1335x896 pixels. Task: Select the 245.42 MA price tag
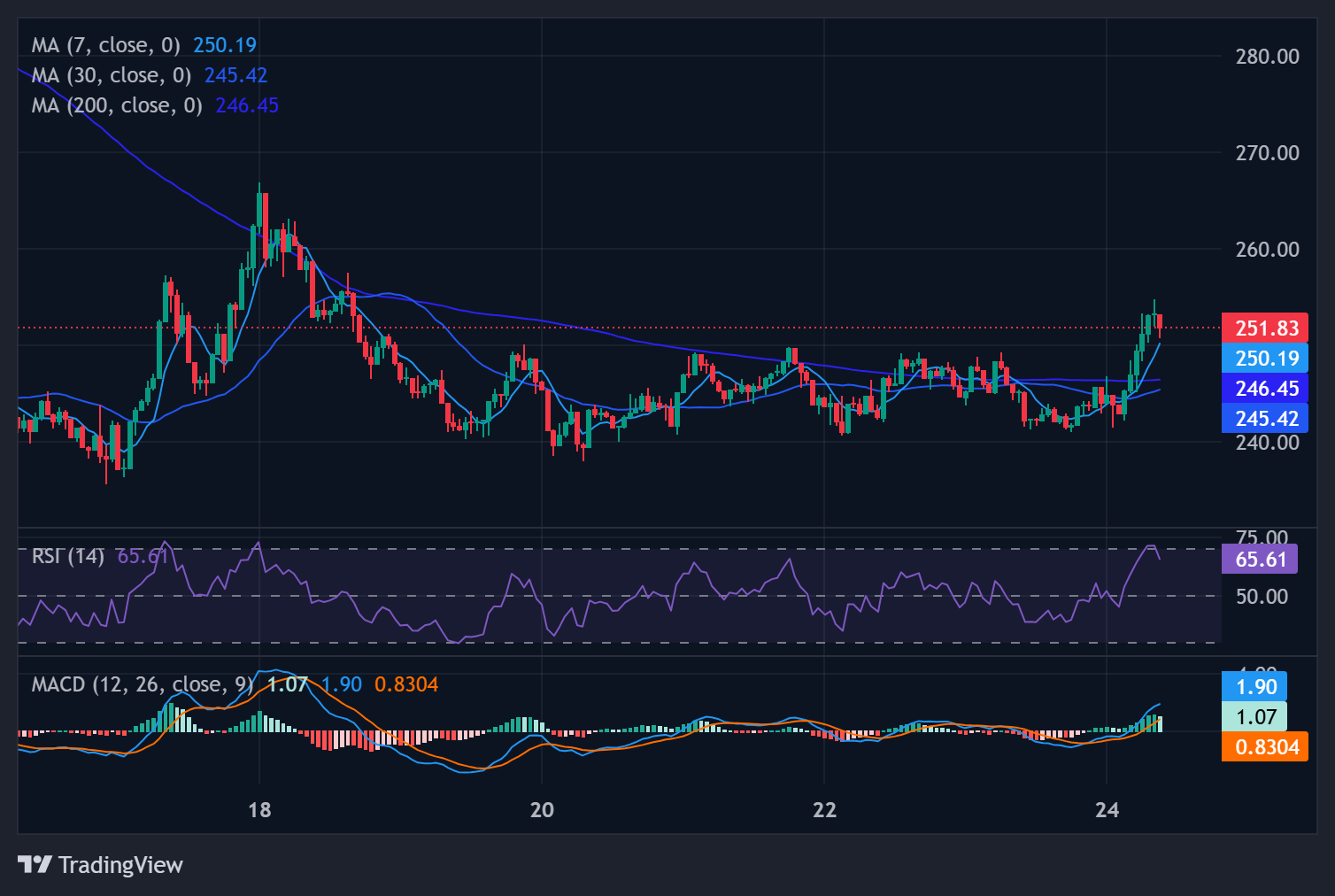(x=1265, y=419)
